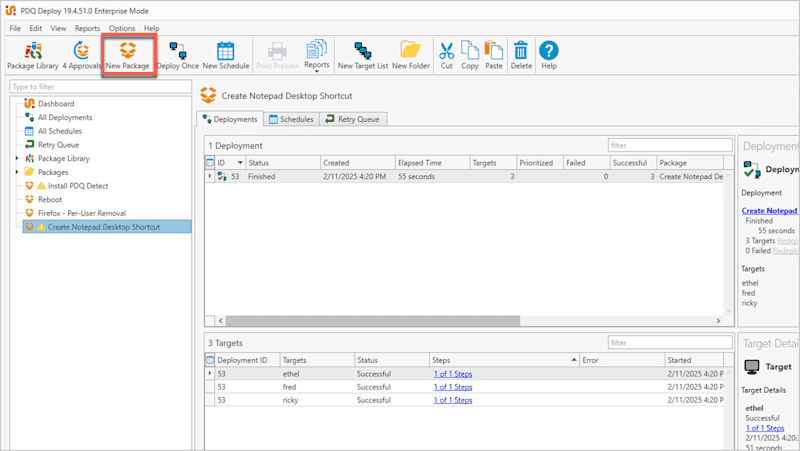Open the Create Notepad link in Deployment panel
This screenshot has height=451, width=800.
(769, 211)
